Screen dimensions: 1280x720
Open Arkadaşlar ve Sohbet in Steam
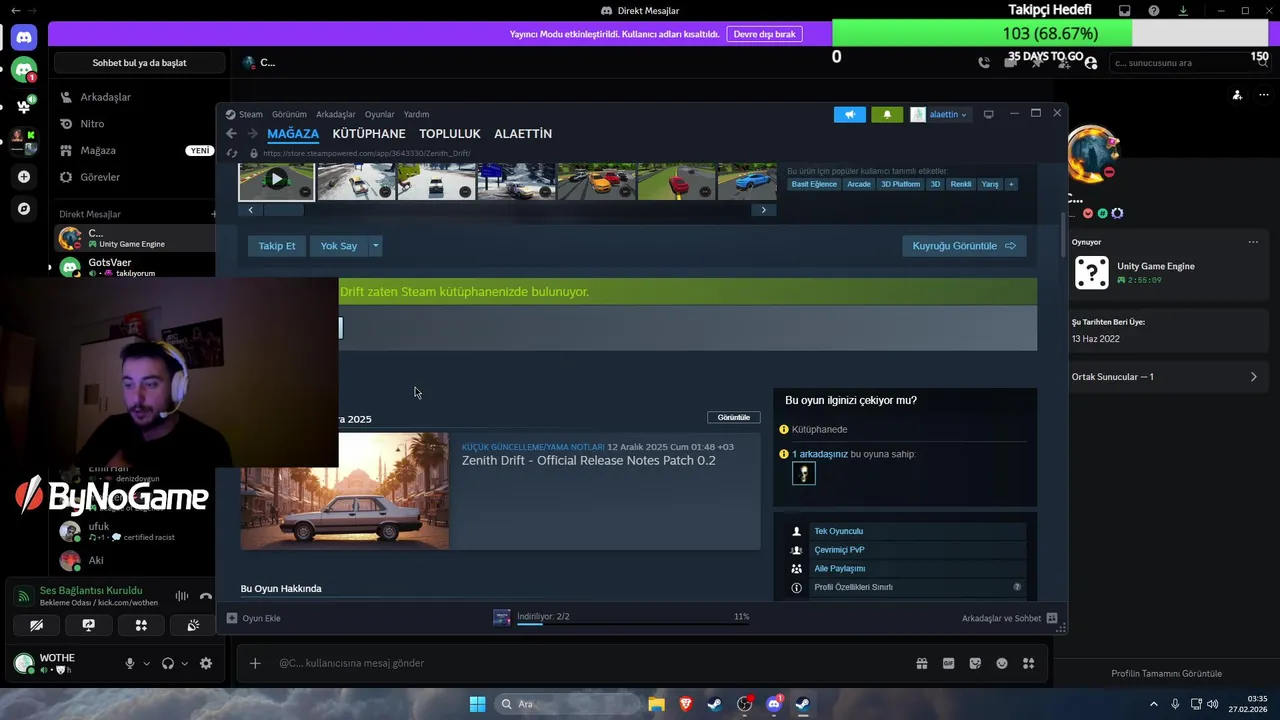pos(1009,618)
